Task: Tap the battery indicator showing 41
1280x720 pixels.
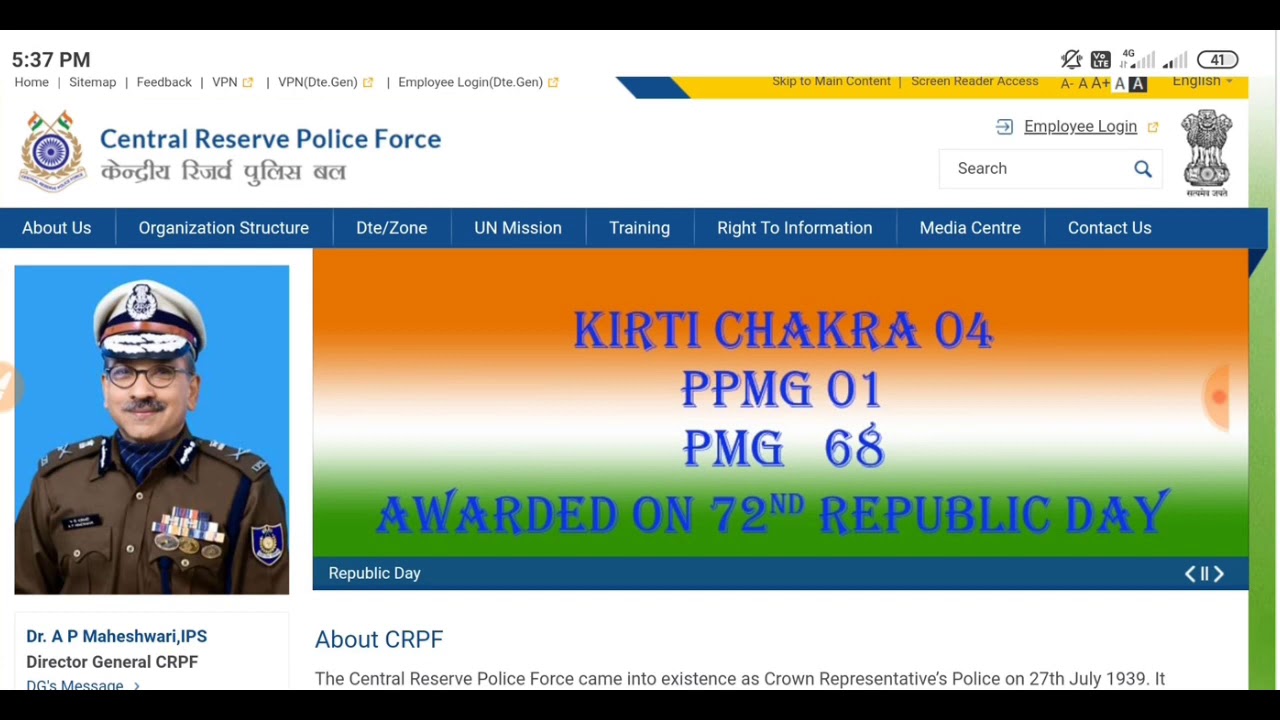Action: (1217, 60)
